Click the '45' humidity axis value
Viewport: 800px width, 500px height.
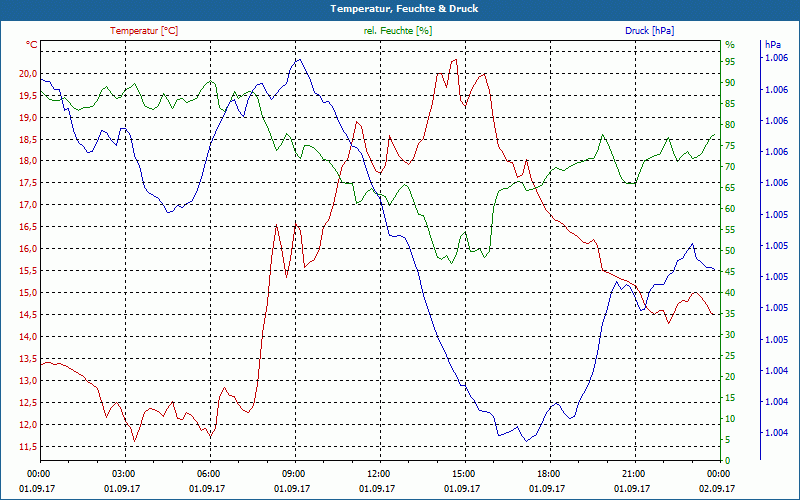730,272
